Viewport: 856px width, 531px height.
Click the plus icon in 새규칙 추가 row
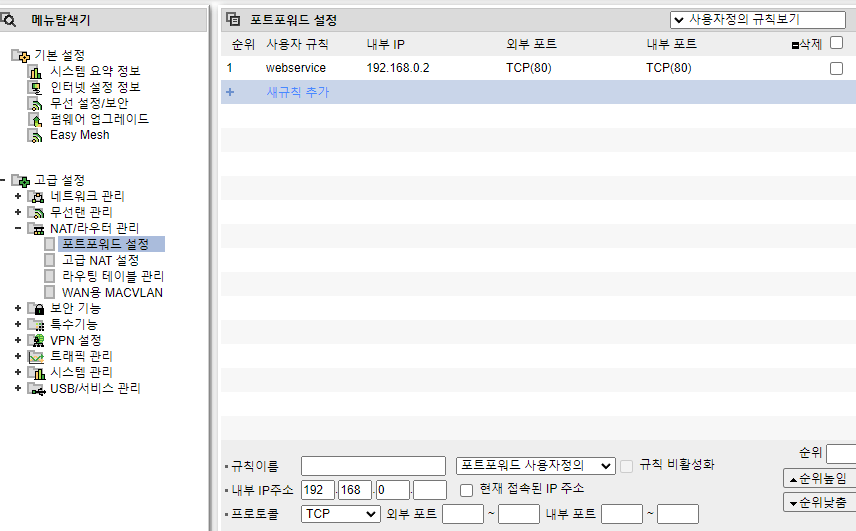coord(230,92)
